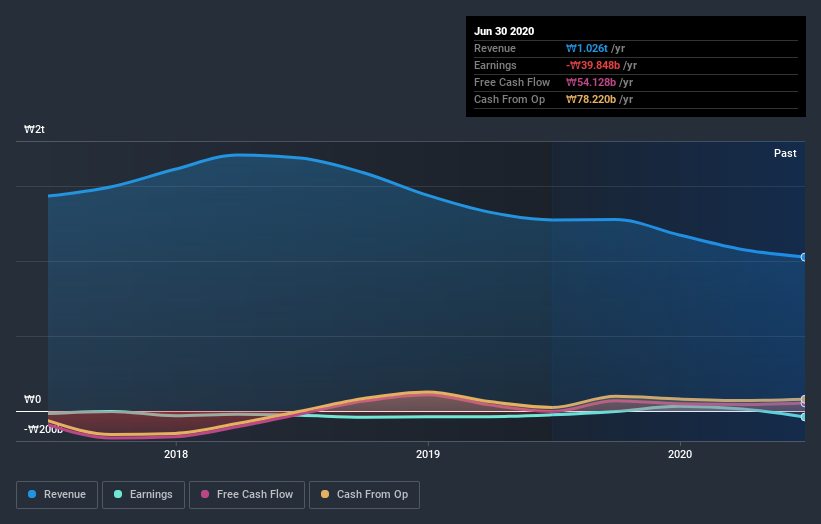
Task: Click the ₩1.026t revenue value
Action: [x=586, y=49]
